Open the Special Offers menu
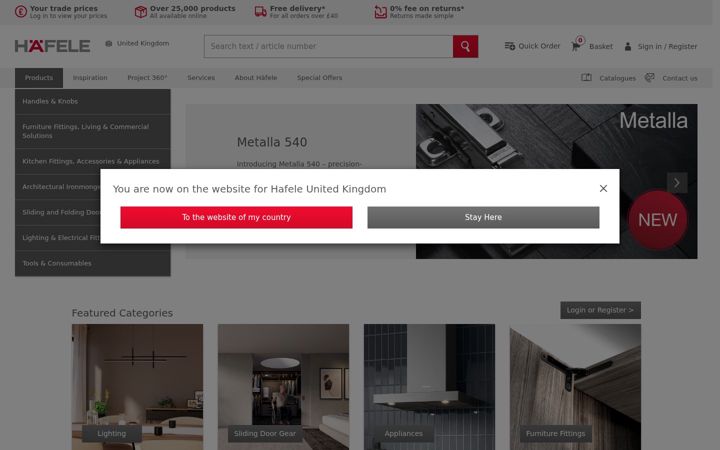Screen dimensions: 720x450 [320, 78]
